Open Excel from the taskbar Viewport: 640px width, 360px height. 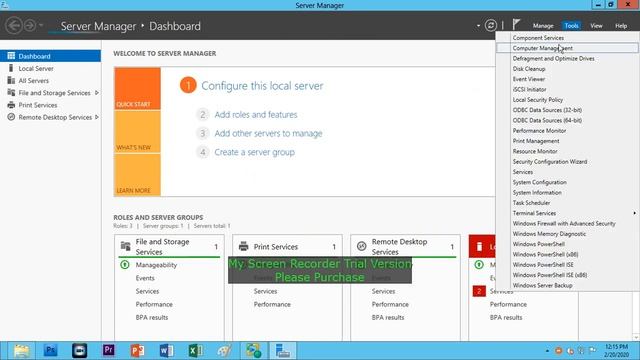[x=196, y=351]
